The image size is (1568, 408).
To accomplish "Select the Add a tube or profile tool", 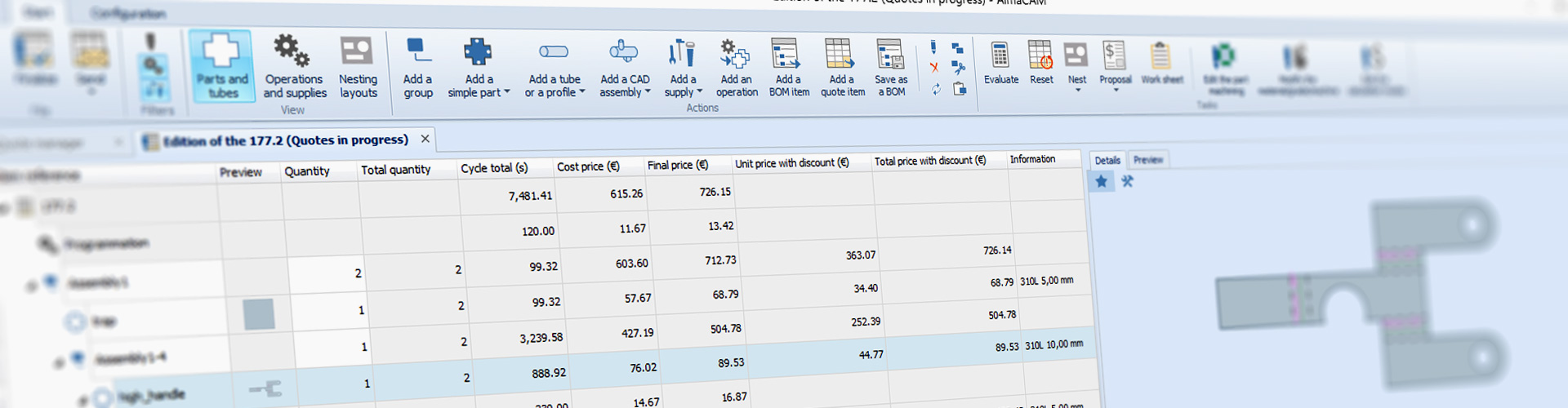I will [x=554, y=54].
